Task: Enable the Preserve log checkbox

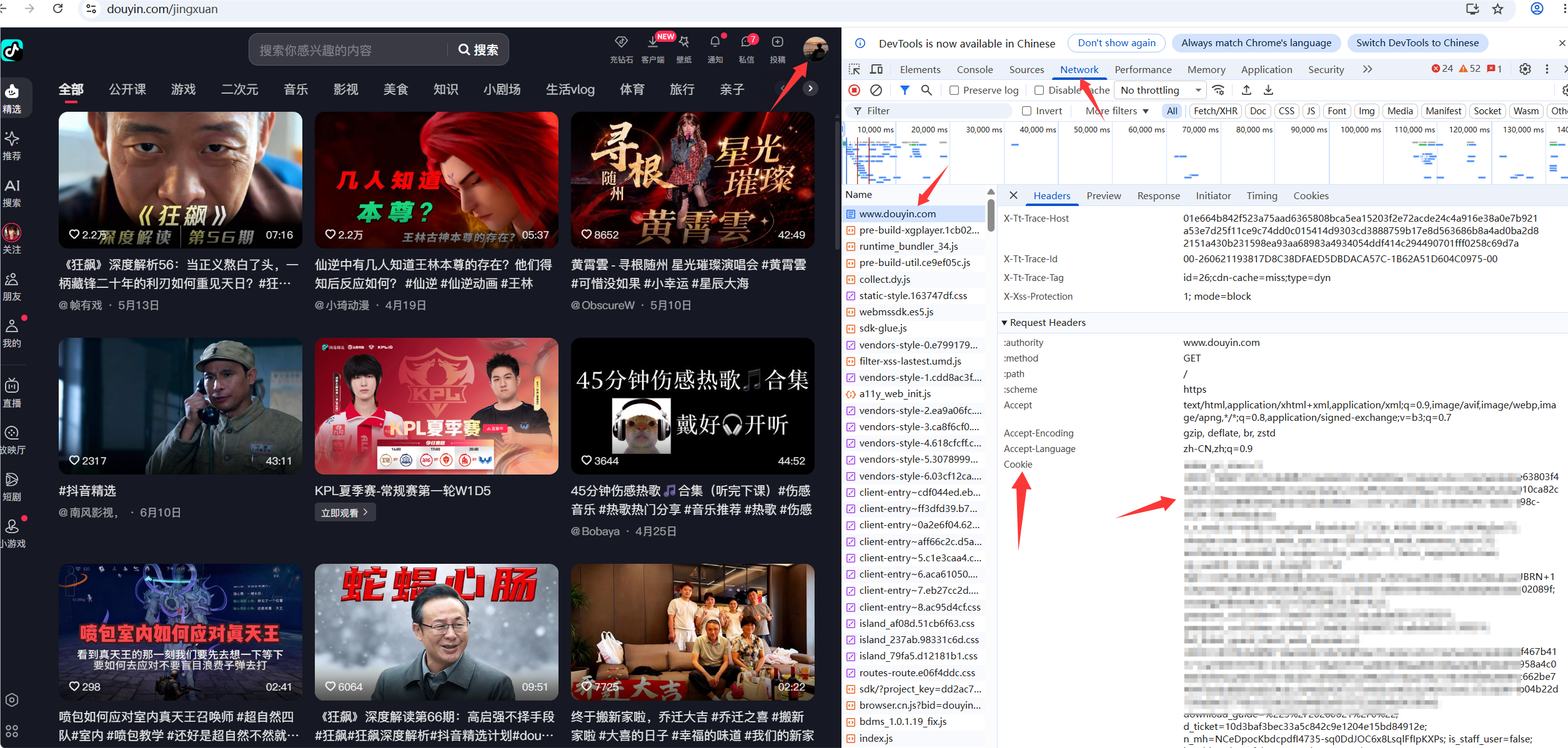Action: (x=954, y=91)
